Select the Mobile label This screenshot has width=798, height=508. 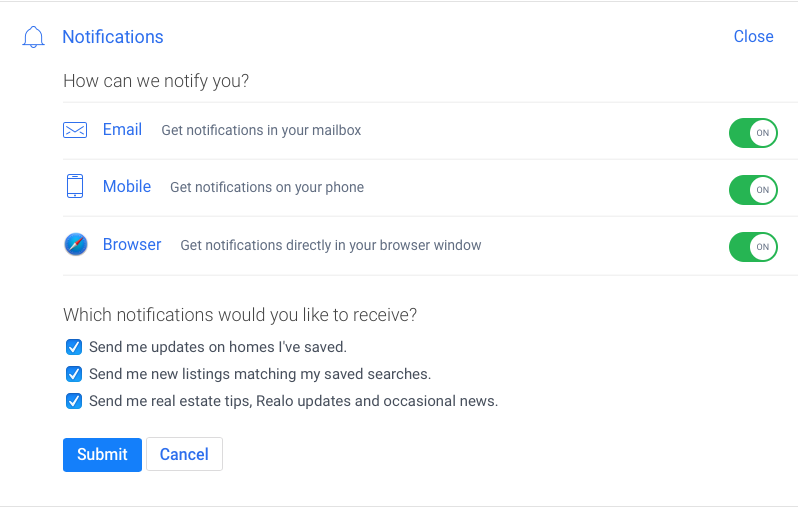click(127, 186)
